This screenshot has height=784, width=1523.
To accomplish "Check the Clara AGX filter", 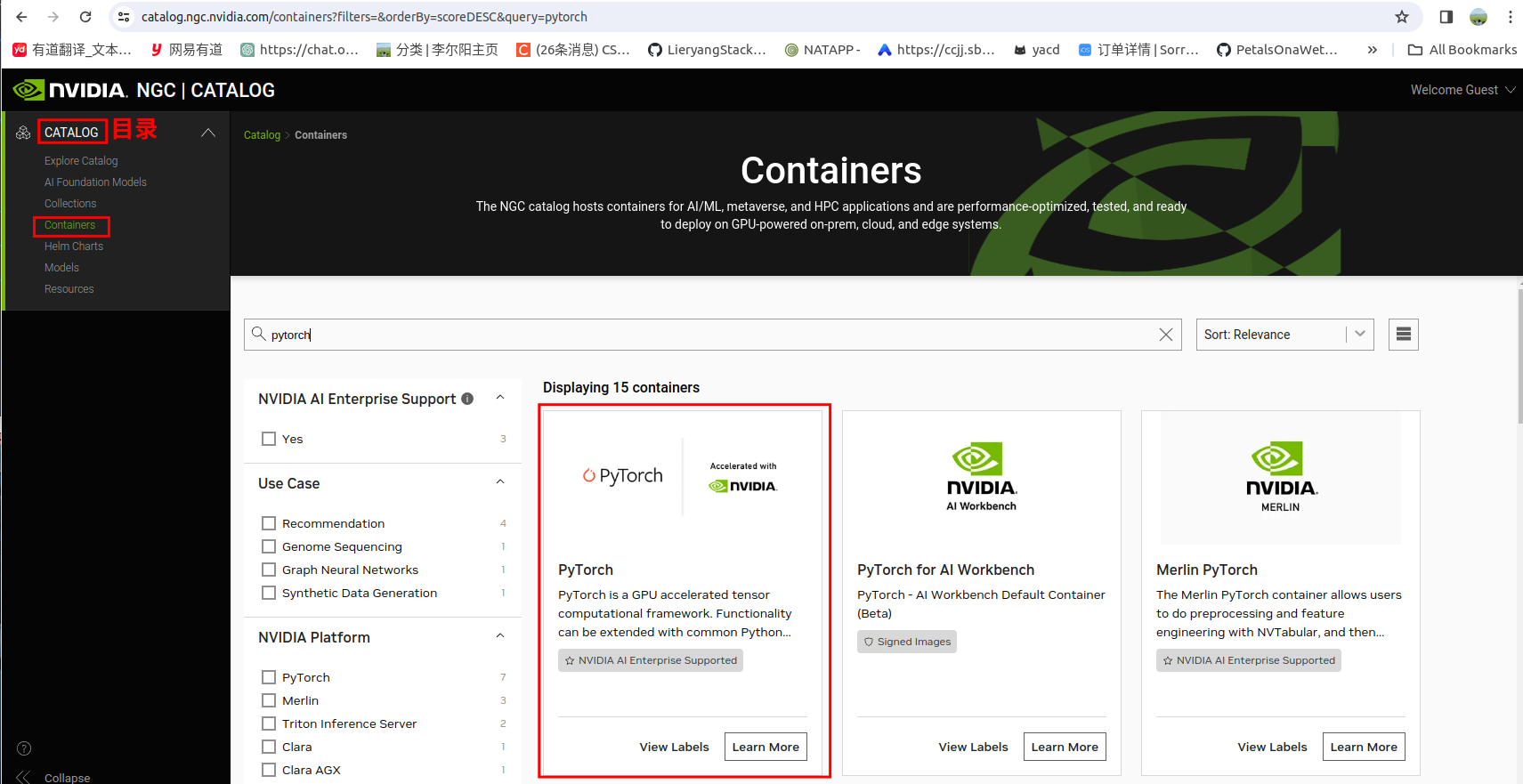I will pyautogui.click(x=269, y=770).
